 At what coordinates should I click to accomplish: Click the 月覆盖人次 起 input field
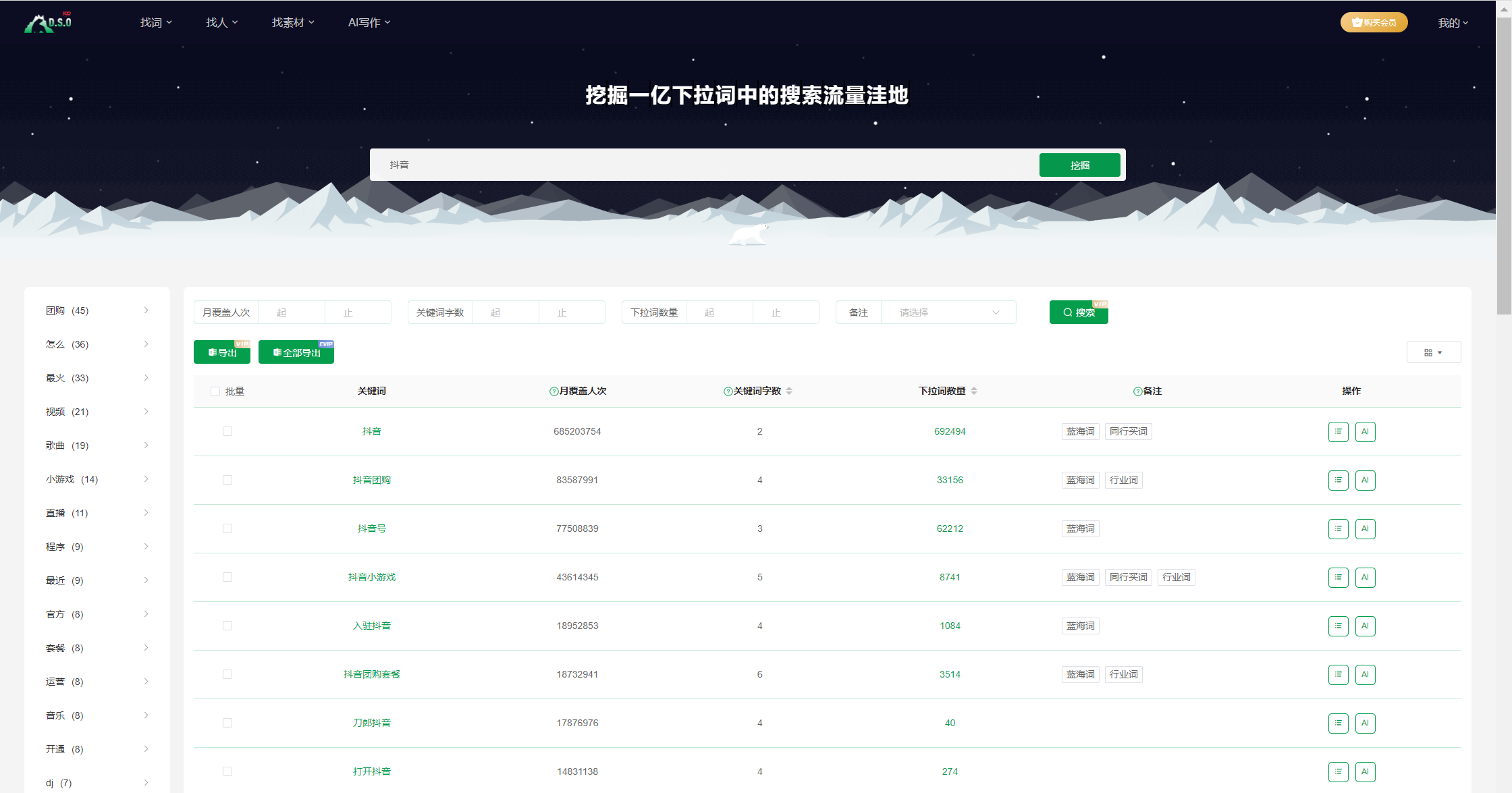coord(292,312)
